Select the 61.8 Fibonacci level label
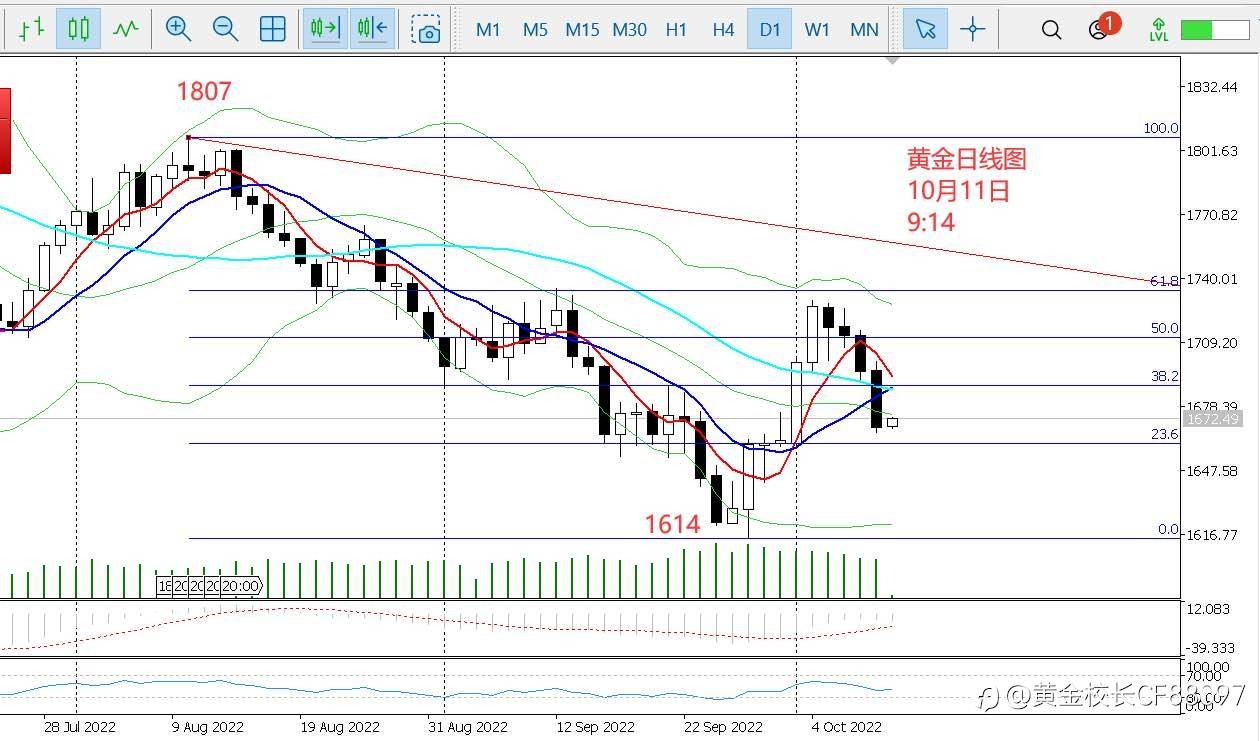1260x741 pixels. (1164, 282)
